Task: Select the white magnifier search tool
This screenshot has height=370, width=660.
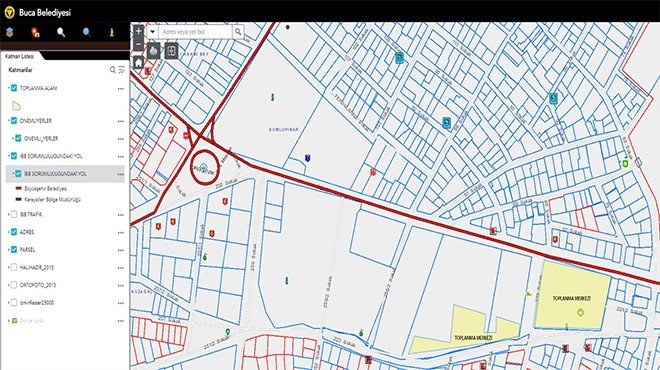Action: [x=61, y=32]
